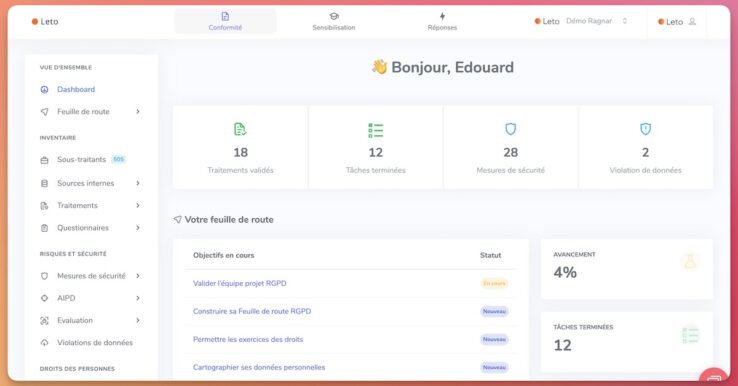
Task: Click the Evaluation scan icon
Action: [x=44, y=321]
